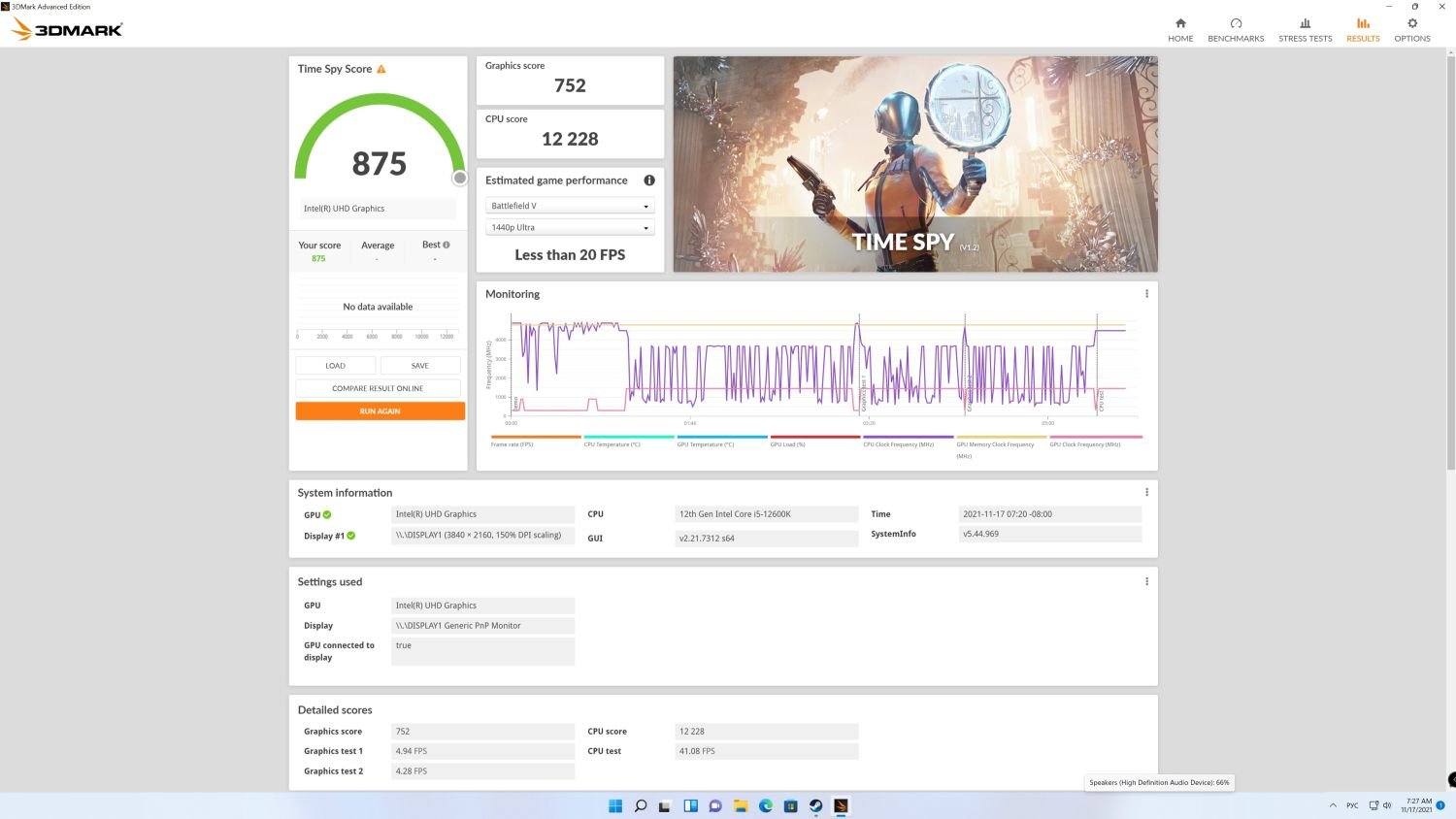Open the Benchmarks tab
1456x819 pixels.
coord(1236,29)
